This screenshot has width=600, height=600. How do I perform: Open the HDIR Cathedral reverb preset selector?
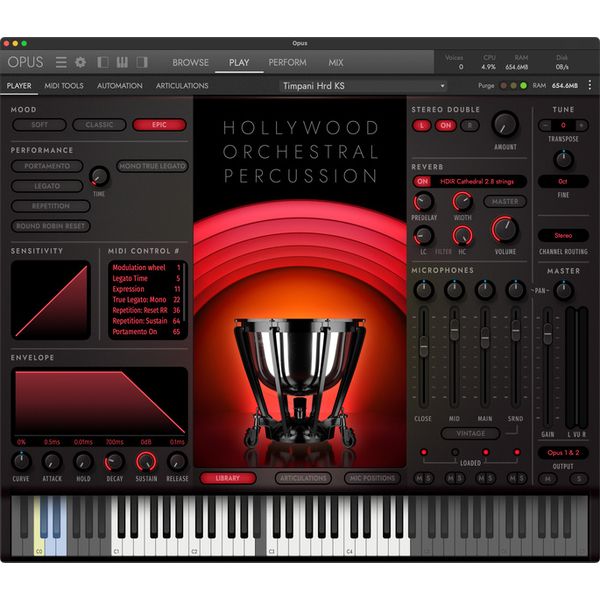coord(477,181)
